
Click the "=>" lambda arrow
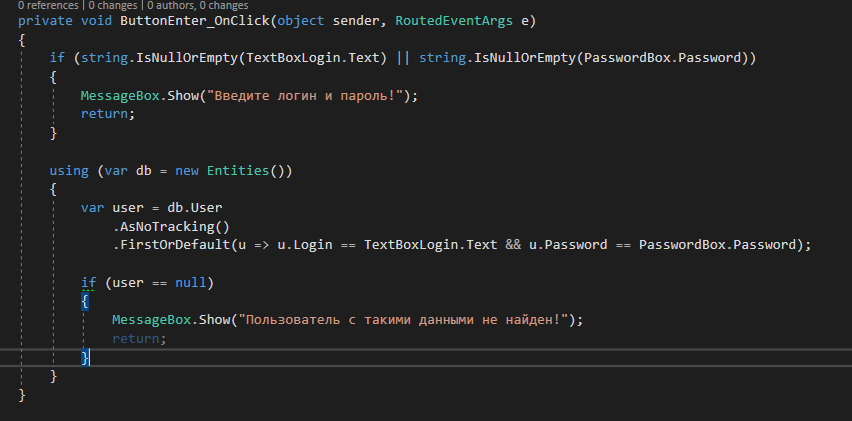(262, 245)
